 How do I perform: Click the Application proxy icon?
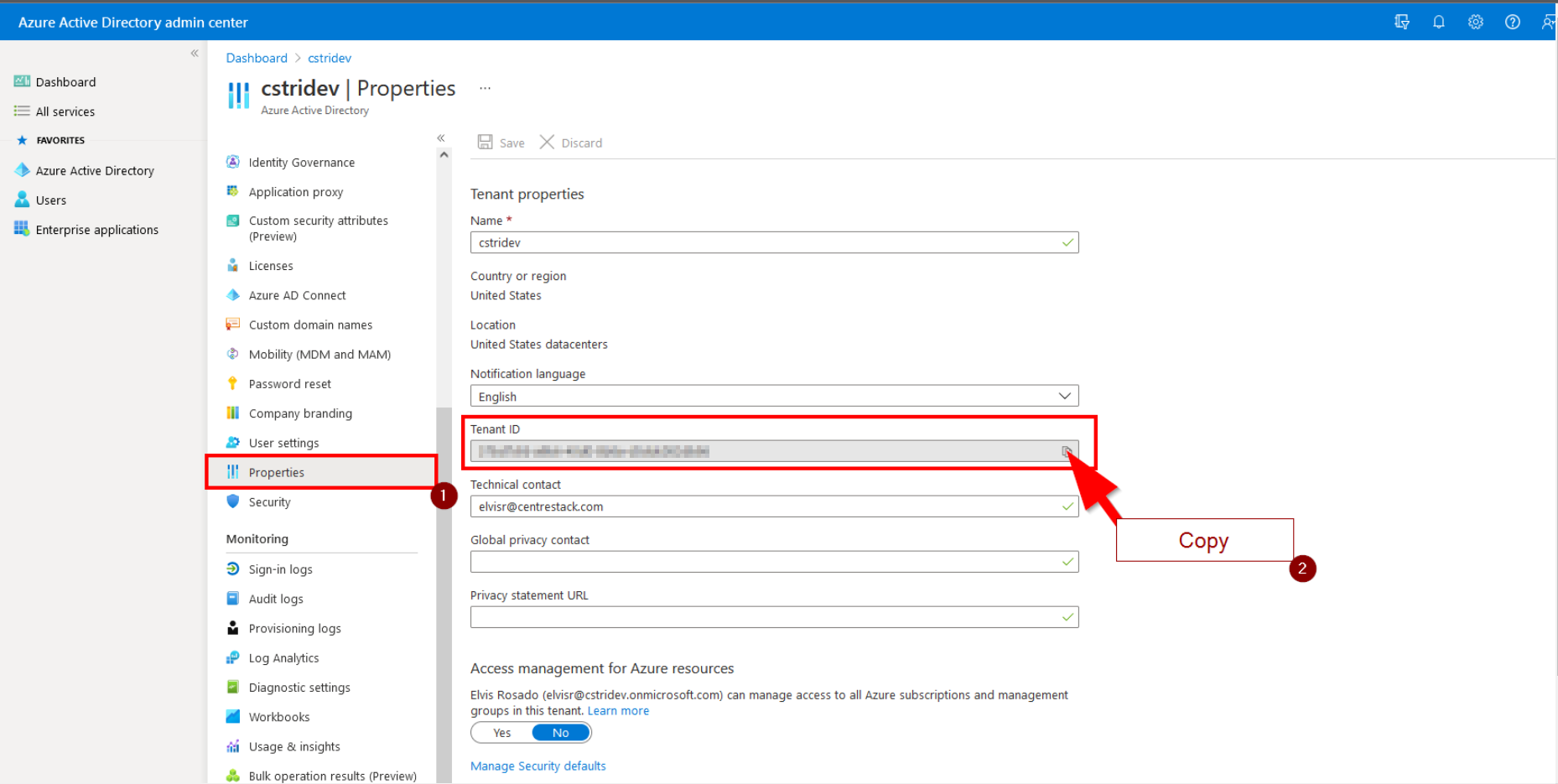pos(233,191)
